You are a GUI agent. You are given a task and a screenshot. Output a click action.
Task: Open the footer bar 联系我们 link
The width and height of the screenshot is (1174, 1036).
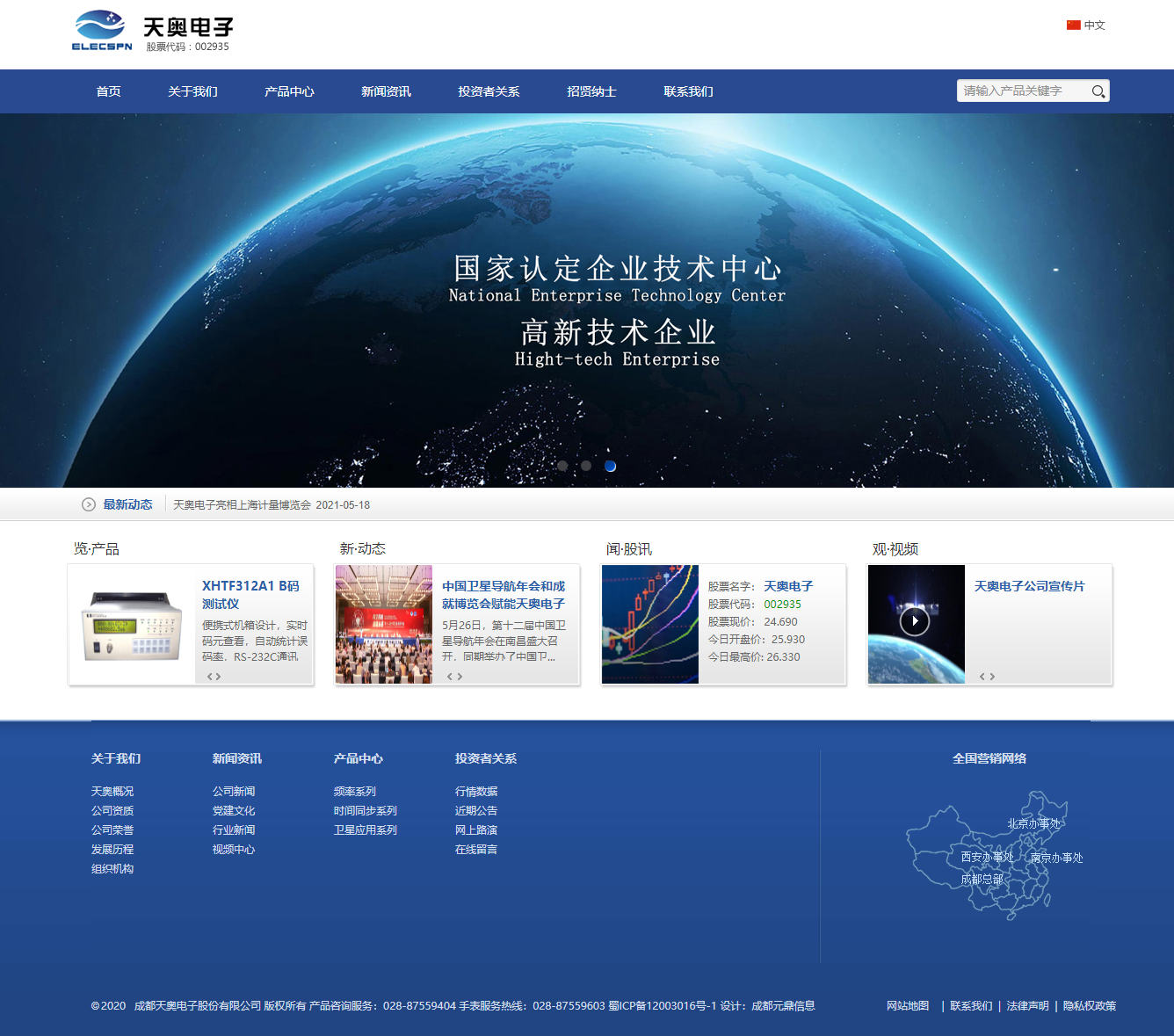tap(971, 1006)
